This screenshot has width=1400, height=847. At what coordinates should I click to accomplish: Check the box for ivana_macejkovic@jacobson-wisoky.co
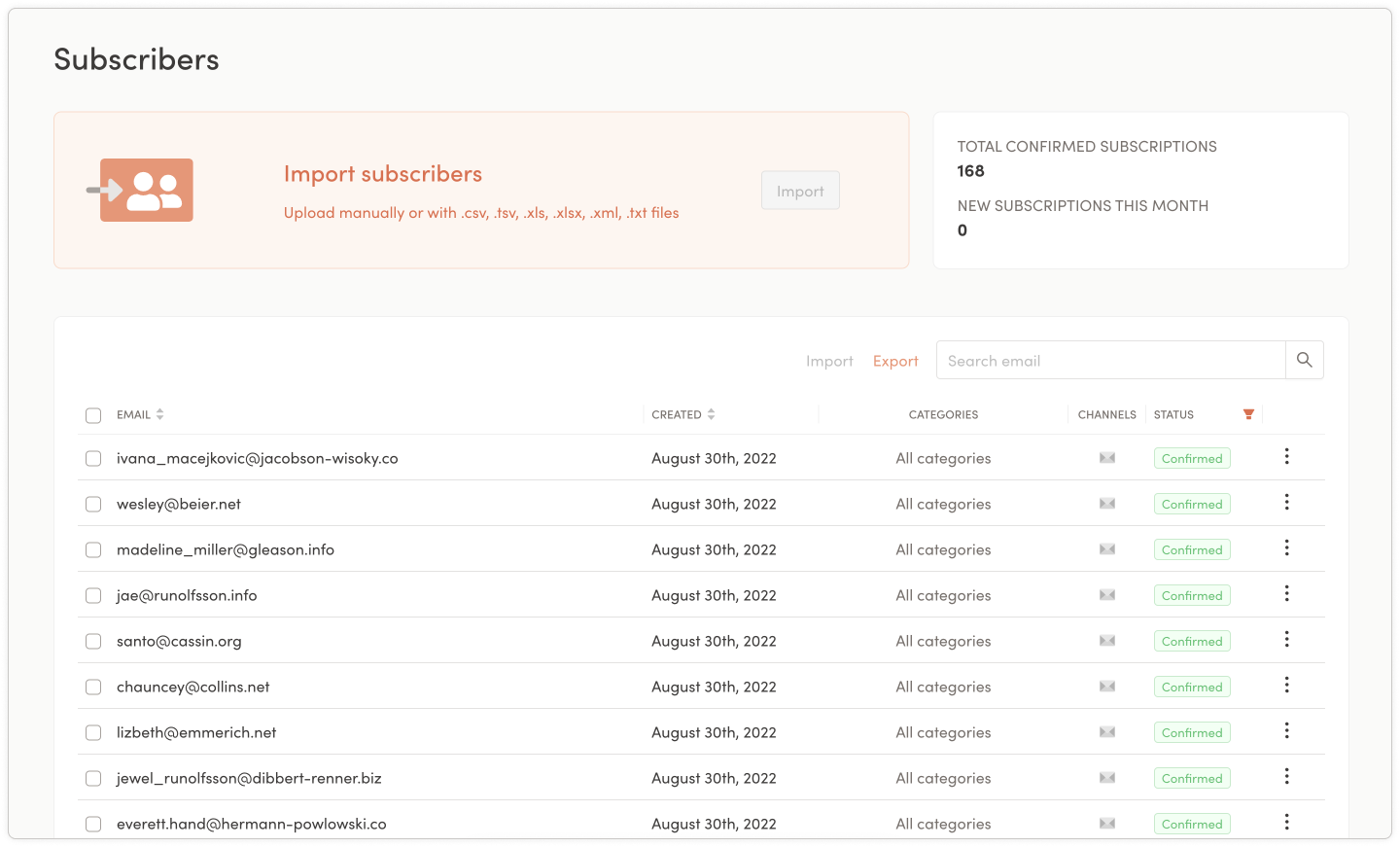tap(93, 458)
